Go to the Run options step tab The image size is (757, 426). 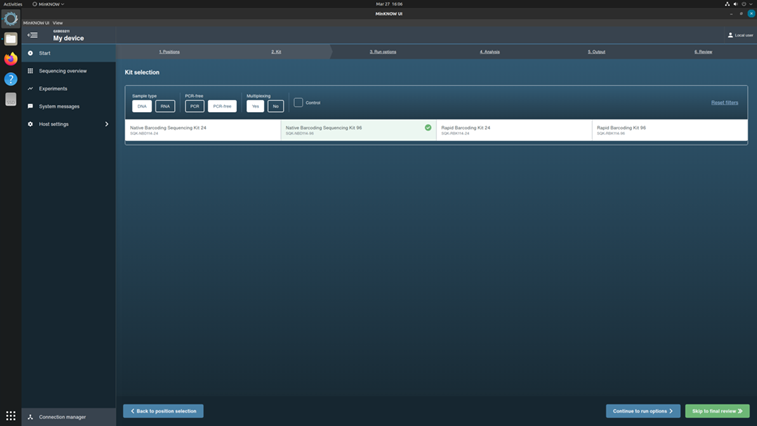pyautogui.click(x=383, y=51)
